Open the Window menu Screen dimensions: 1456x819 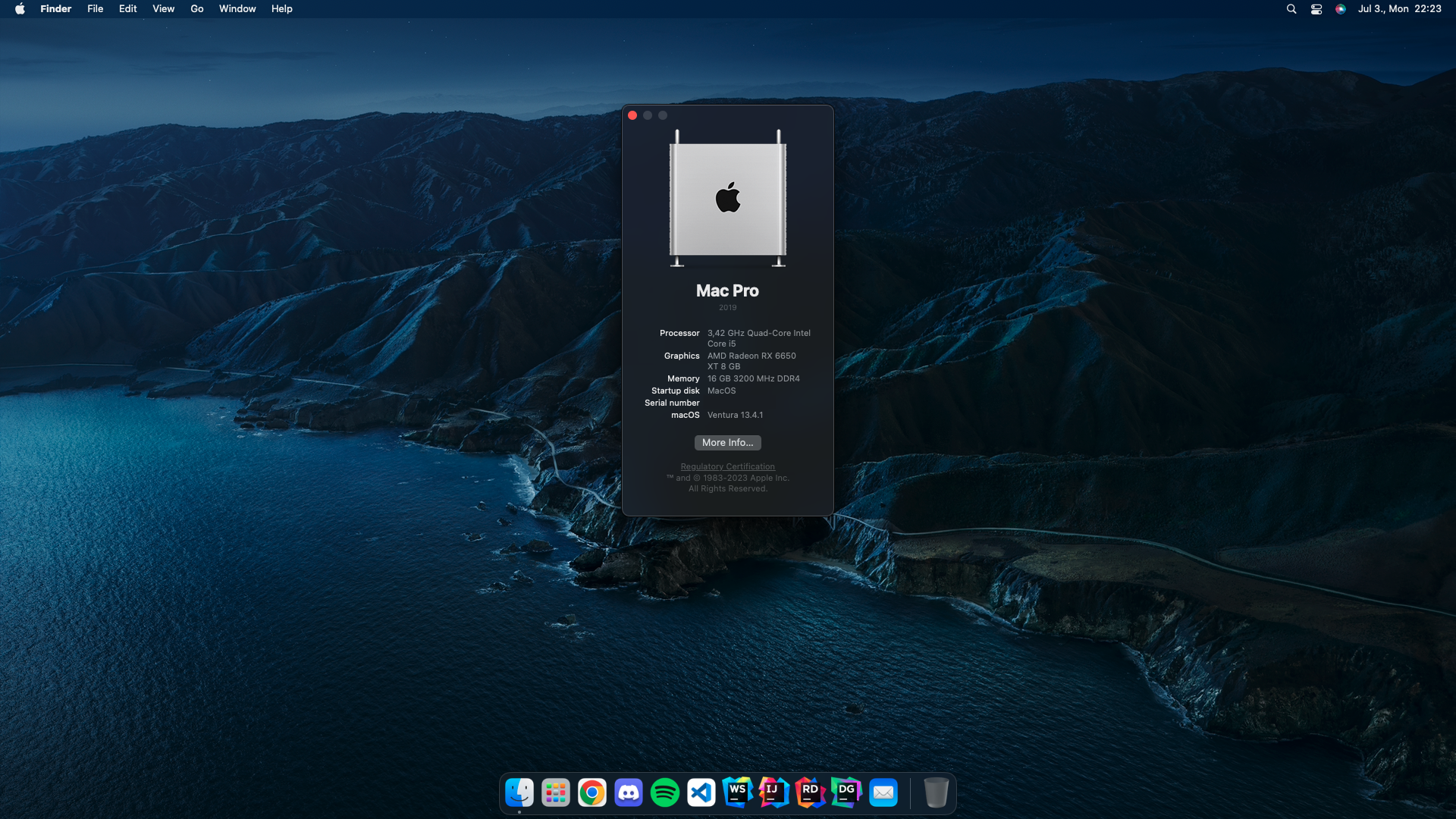(x=237, y=9)
